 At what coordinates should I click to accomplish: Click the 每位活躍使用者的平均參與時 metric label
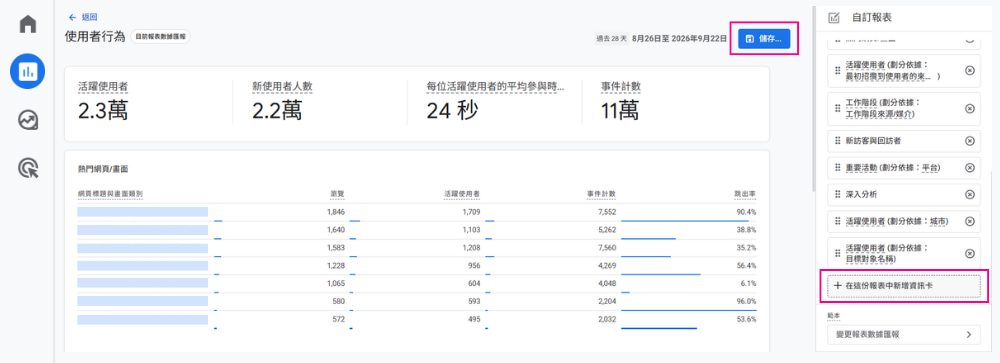495,86
